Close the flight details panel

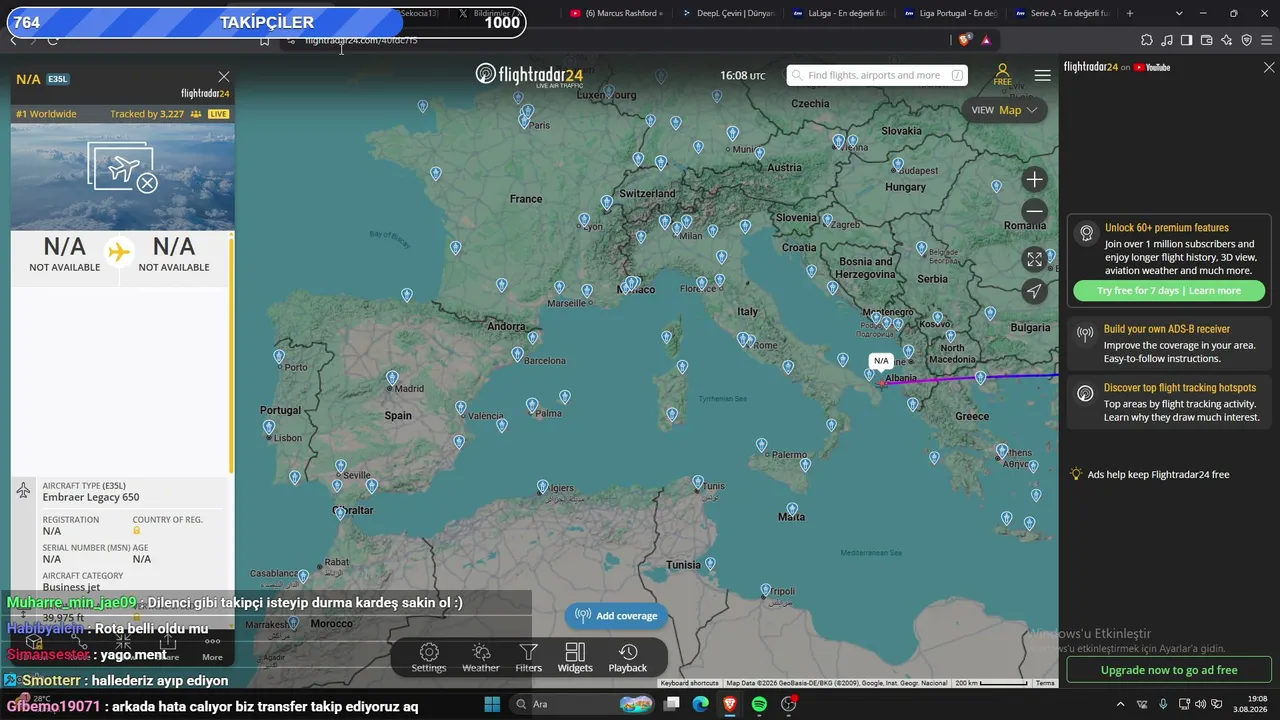(x=224, y=77)
